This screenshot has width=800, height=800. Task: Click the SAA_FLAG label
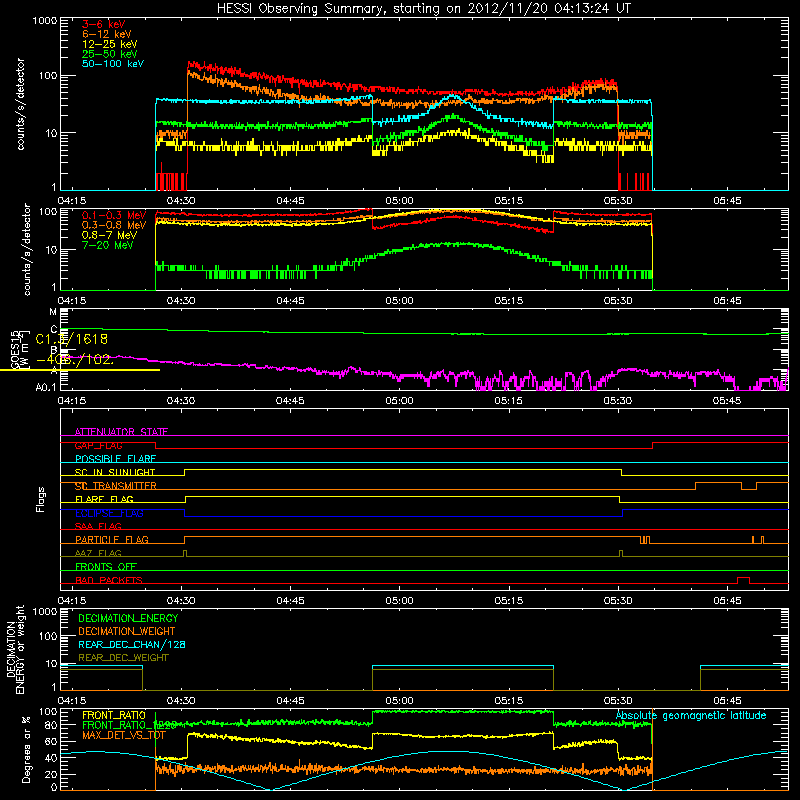98,526
